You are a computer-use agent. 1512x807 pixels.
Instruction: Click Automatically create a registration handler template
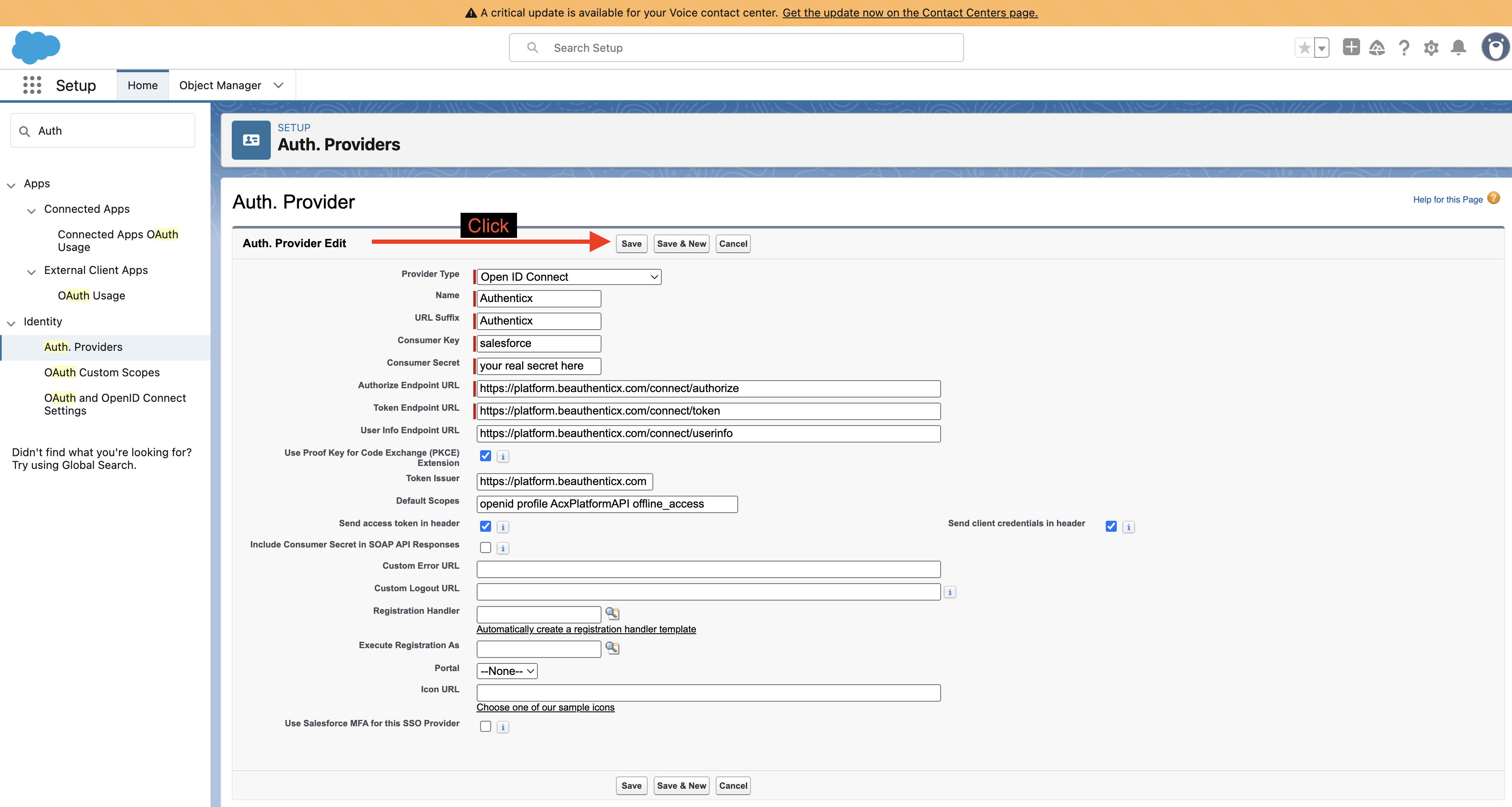[586, 629]
